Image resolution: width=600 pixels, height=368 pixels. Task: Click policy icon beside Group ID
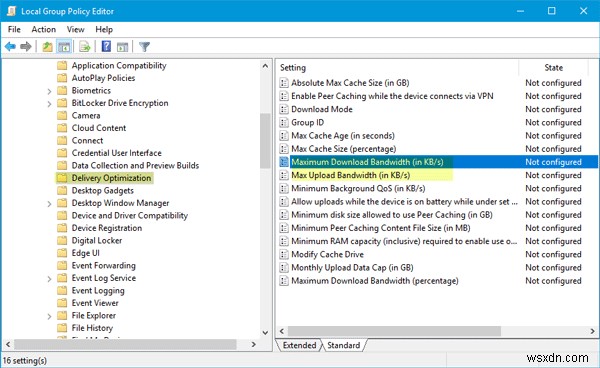[x=284, y=122]
